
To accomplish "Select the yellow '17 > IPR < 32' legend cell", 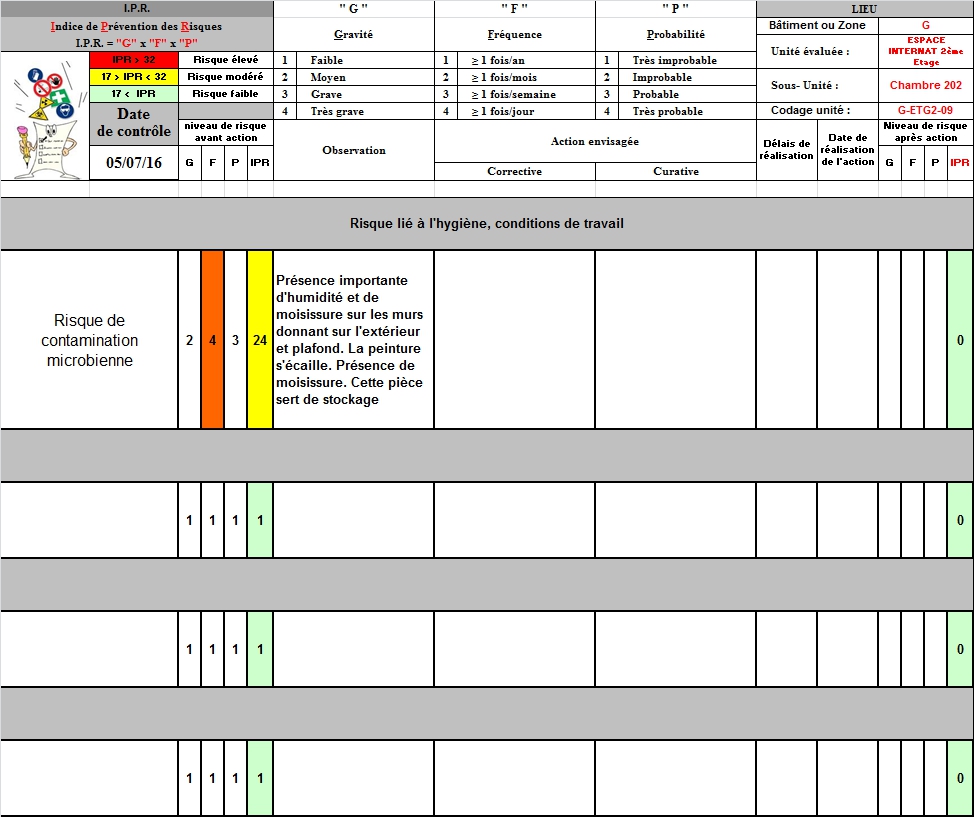I will 133,77.
